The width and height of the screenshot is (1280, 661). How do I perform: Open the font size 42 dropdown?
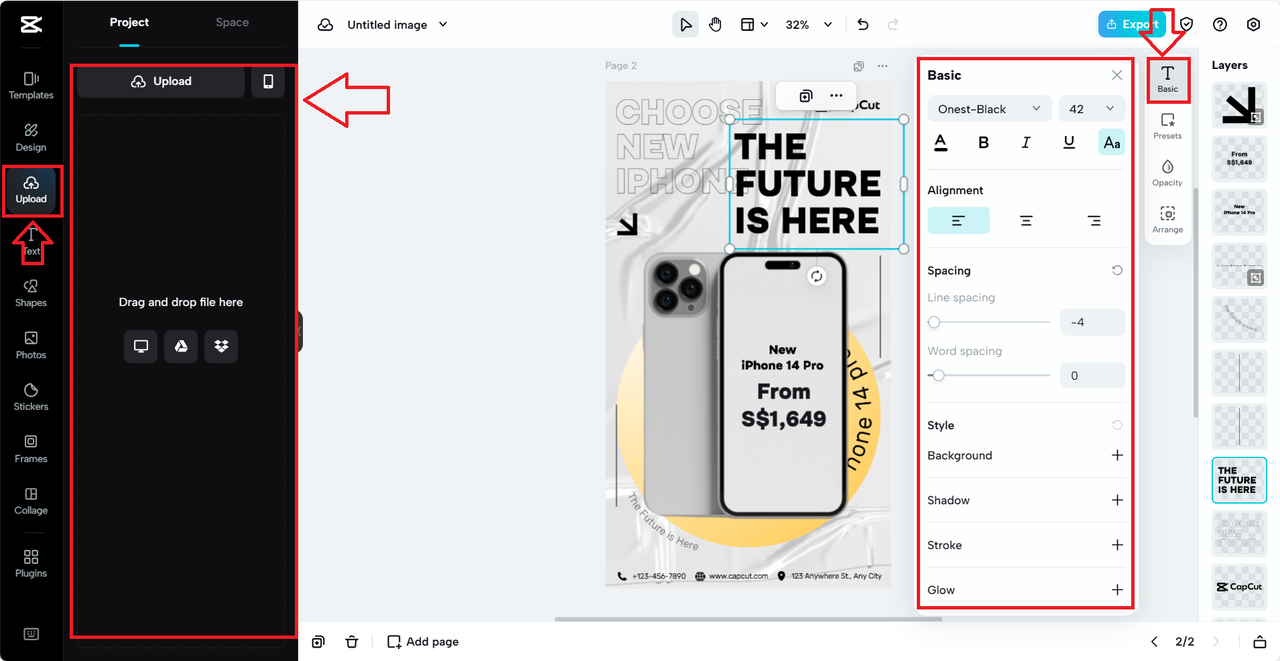click(x=1092, y=109)
